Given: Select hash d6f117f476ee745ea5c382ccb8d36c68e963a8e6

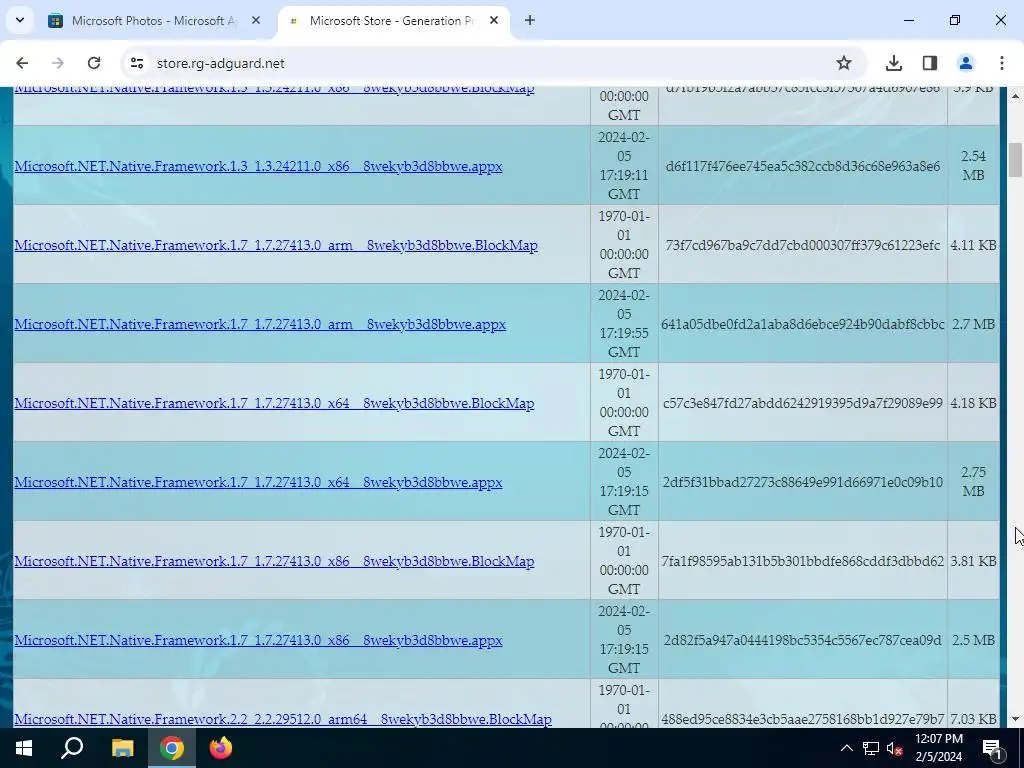Looking at the screenshot, I should (803, 166).
